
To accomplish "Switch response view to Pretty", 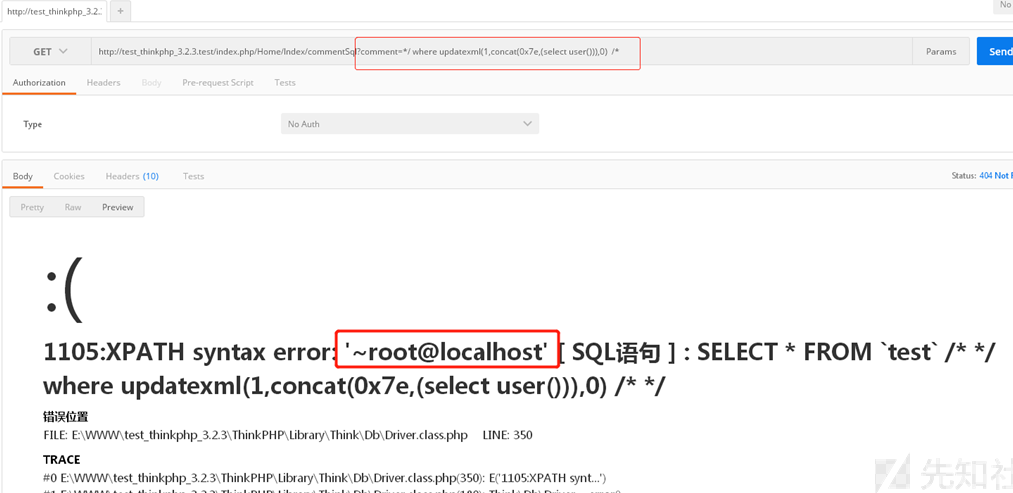I will point(32,207).
